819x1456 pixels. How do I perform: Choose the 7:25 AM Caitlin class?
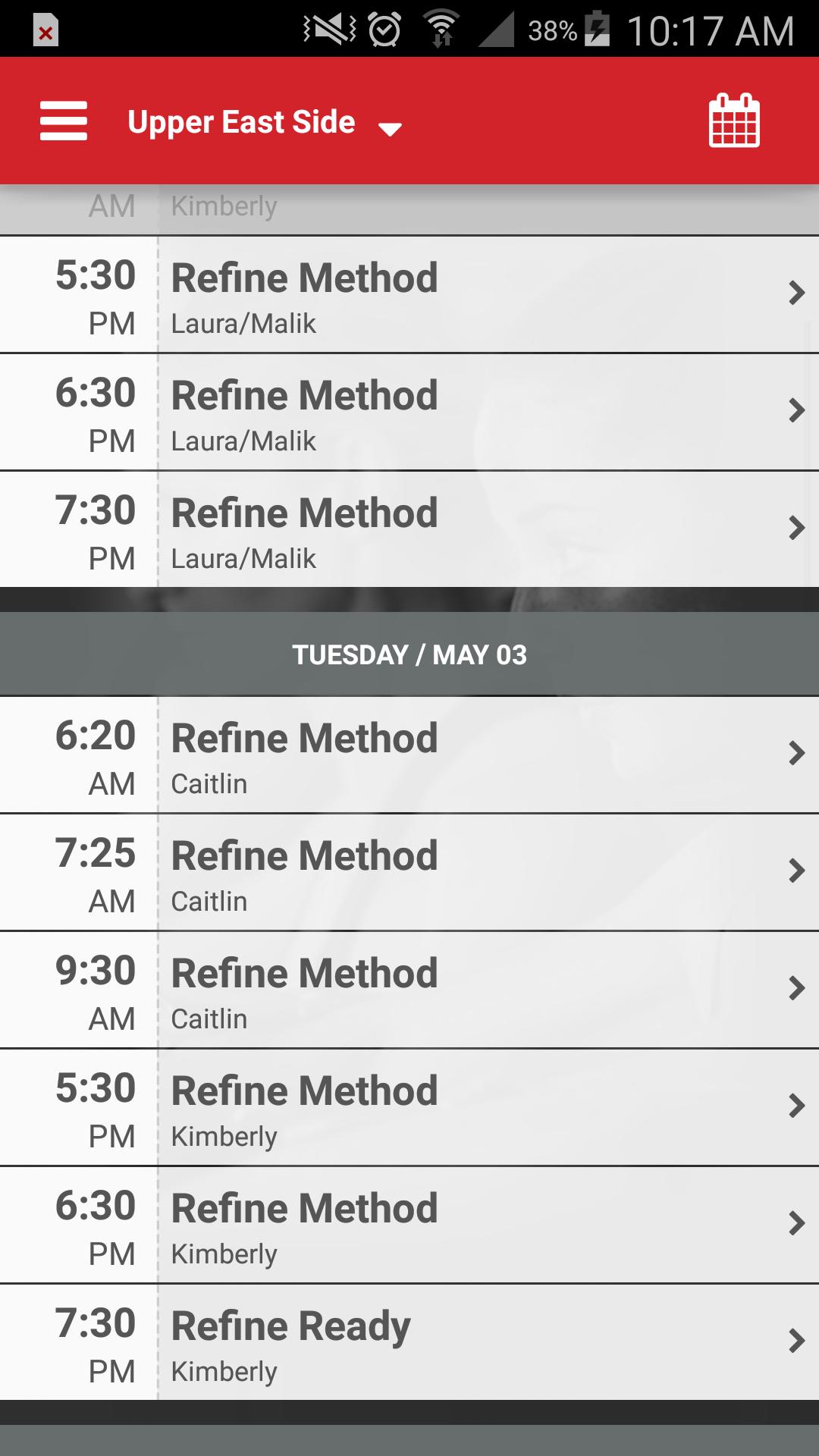[x=409, y=873]
